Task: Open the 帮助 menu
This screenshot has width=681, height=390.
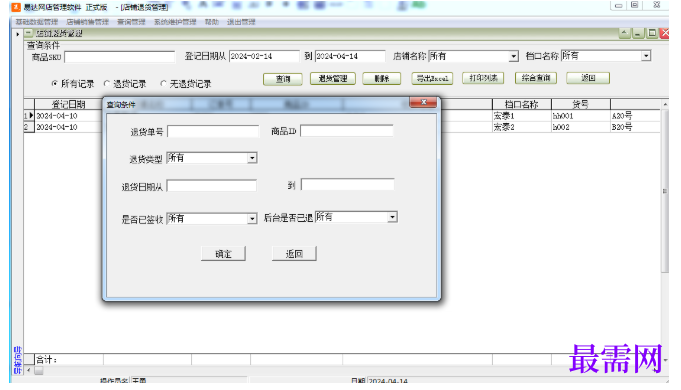Action: tap(212, 22)
